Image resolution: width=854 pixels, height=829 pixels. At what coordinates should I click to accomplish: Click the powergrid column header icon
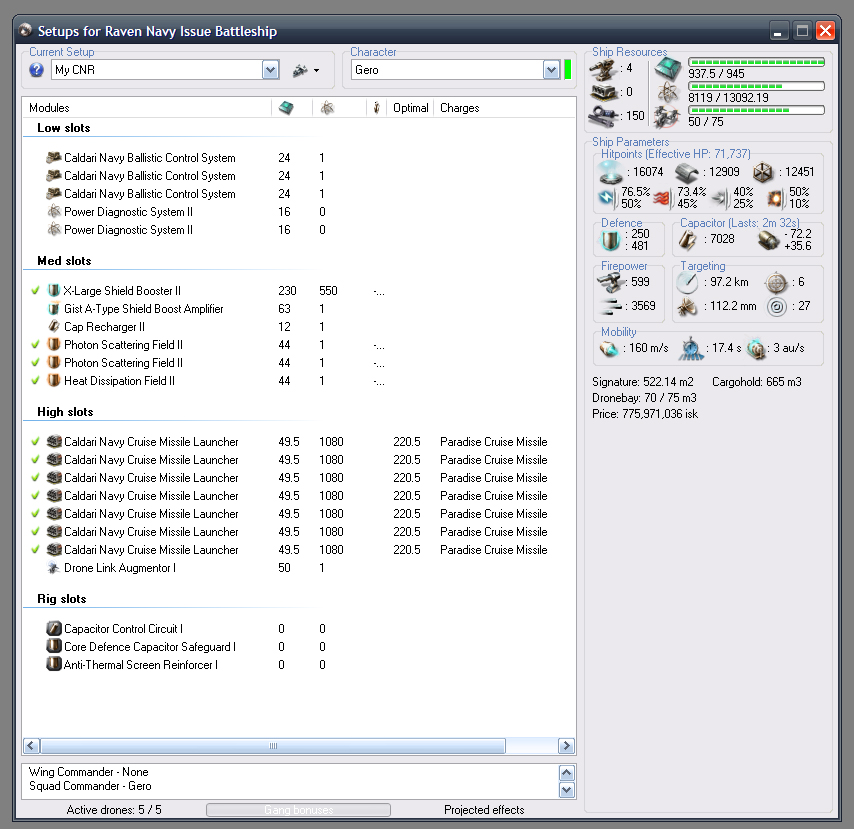327,108
